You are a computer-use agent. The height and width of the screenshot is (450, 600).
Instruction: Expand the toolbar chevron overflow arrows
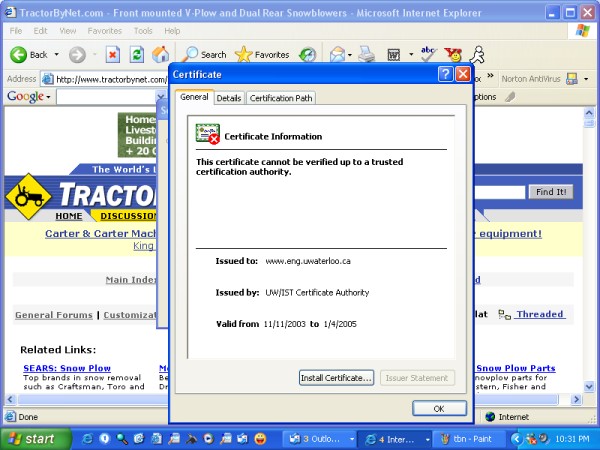490,76
